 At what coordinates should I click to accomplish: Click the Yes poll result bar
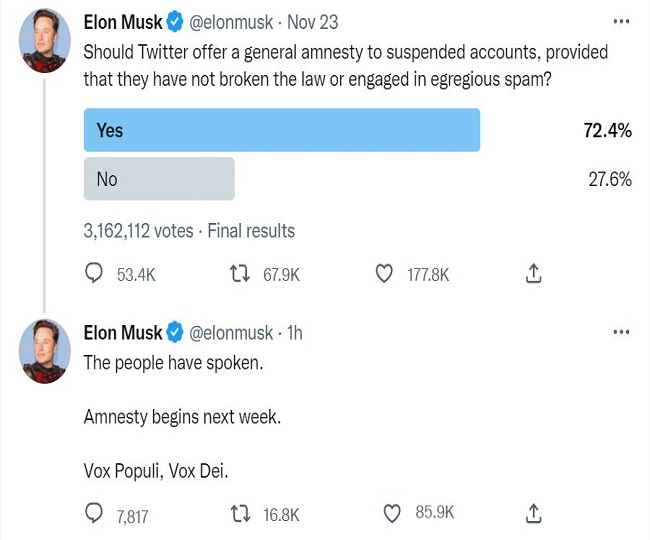[x=281, y=130]
